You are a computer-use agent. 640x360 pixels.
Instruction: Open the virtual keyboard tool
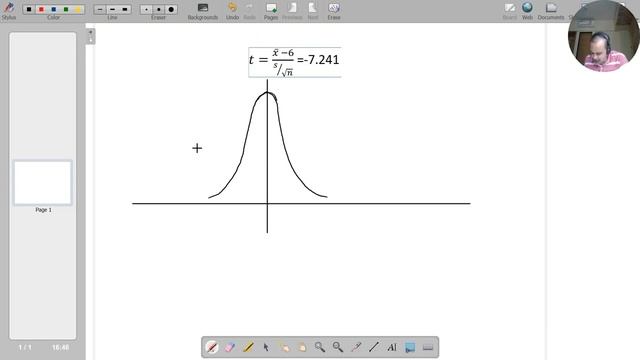click(x=428, y=347)
